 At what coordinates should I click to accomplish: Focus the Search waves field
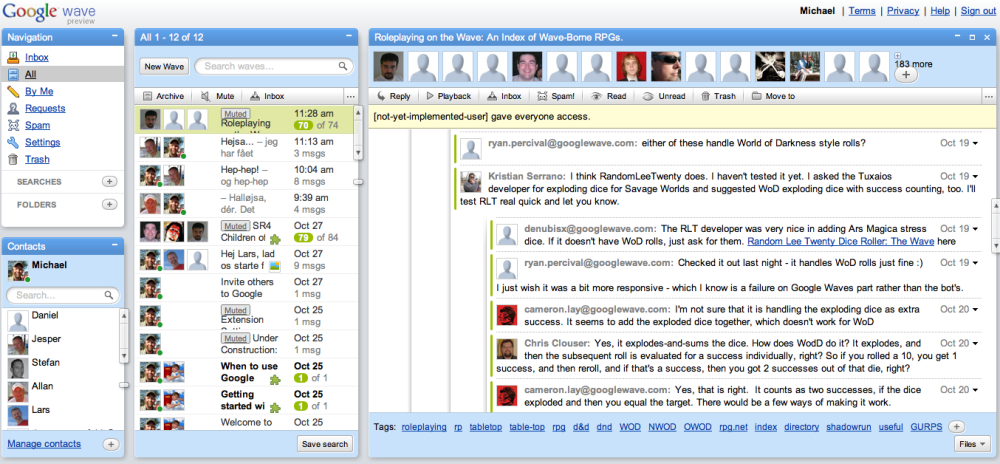coord(274,66)
